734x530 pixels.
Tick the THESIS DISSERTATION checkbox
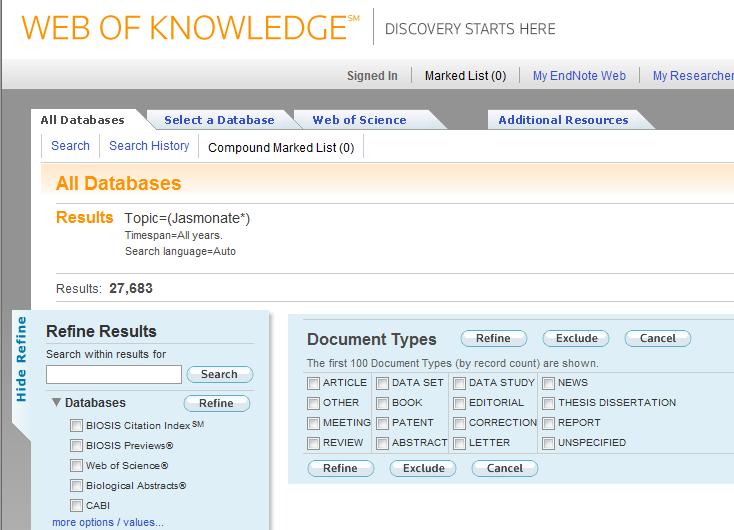tap(548, 403)
